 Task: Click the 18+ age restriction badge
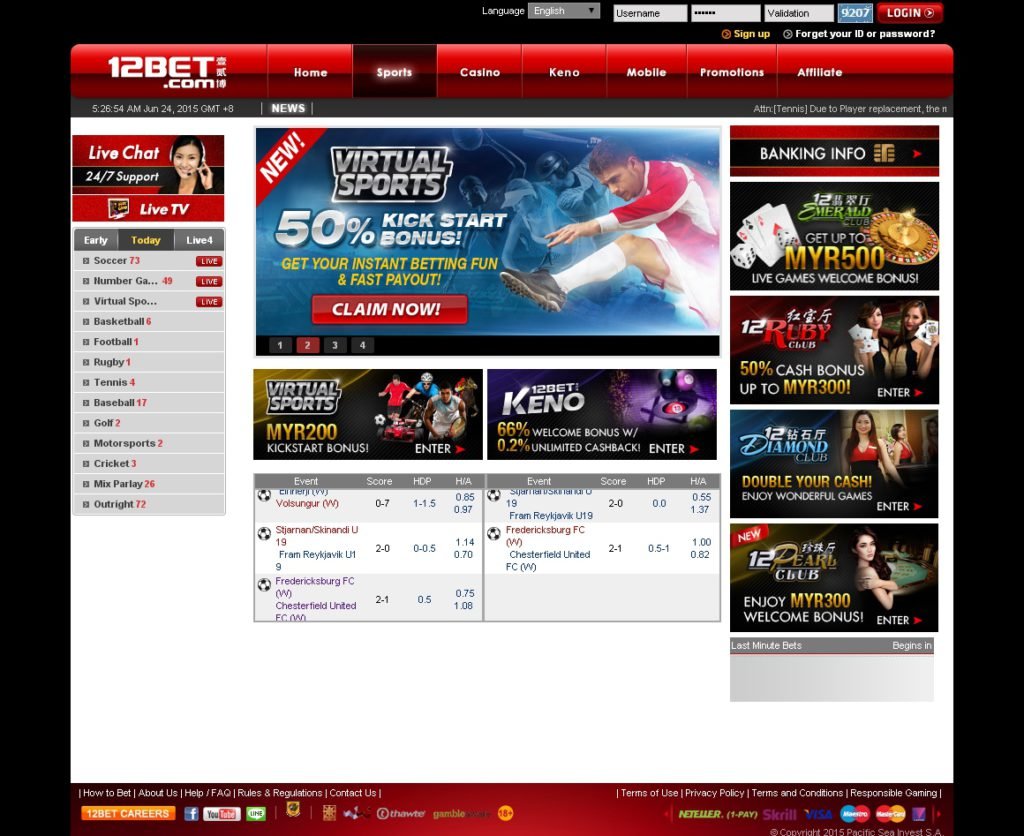pos(505,813)
